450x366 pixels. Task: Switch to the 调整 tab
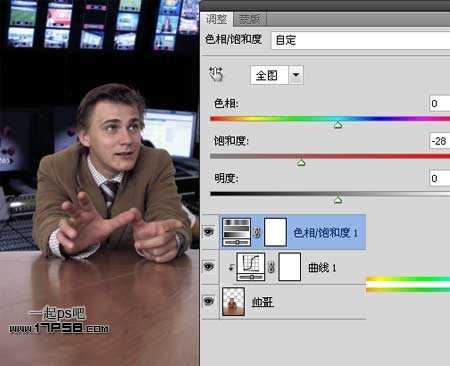(x=217, y=19)
